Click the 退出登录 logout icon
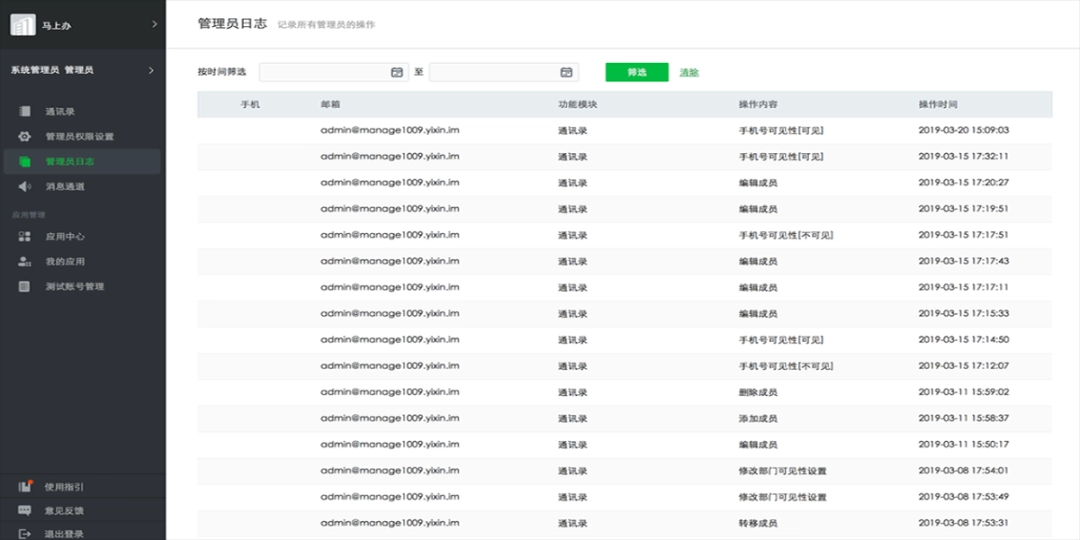The width and height of the screenshot is (1080, 540). click(x=25, y=533)
